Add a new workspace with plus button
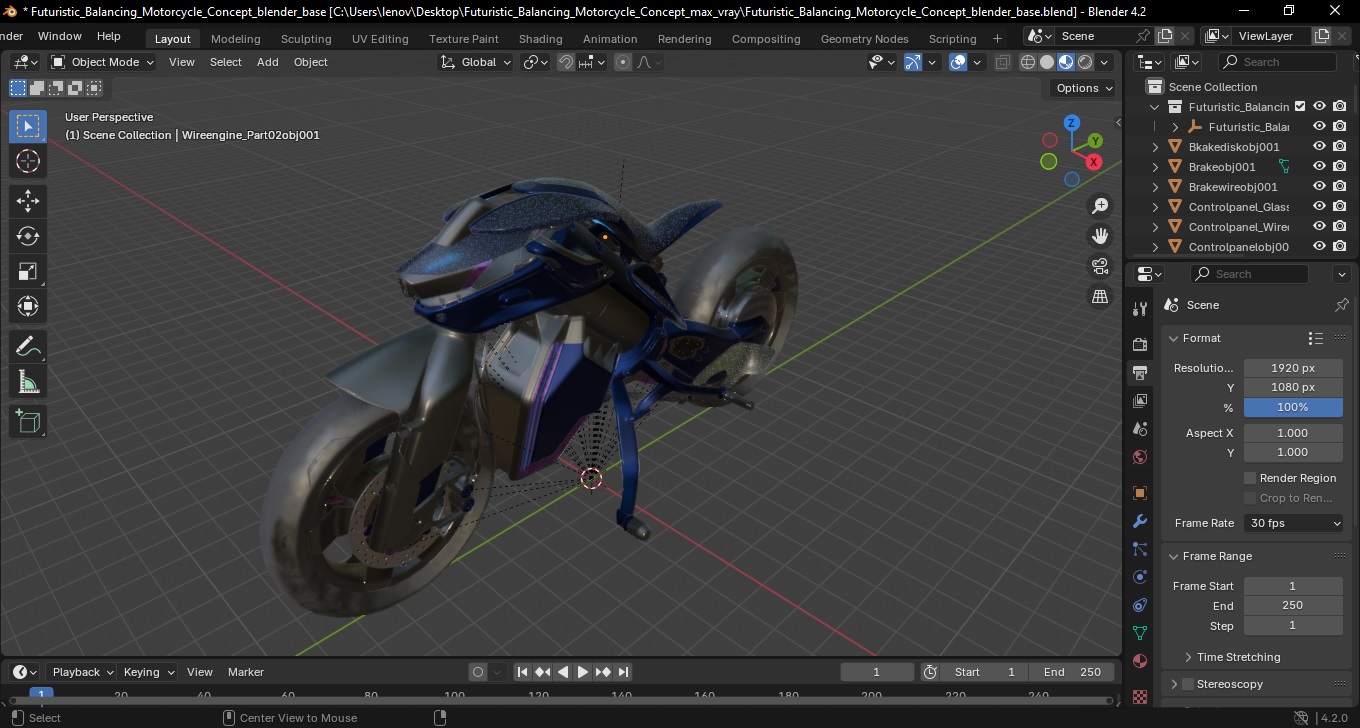 [997, 39]
